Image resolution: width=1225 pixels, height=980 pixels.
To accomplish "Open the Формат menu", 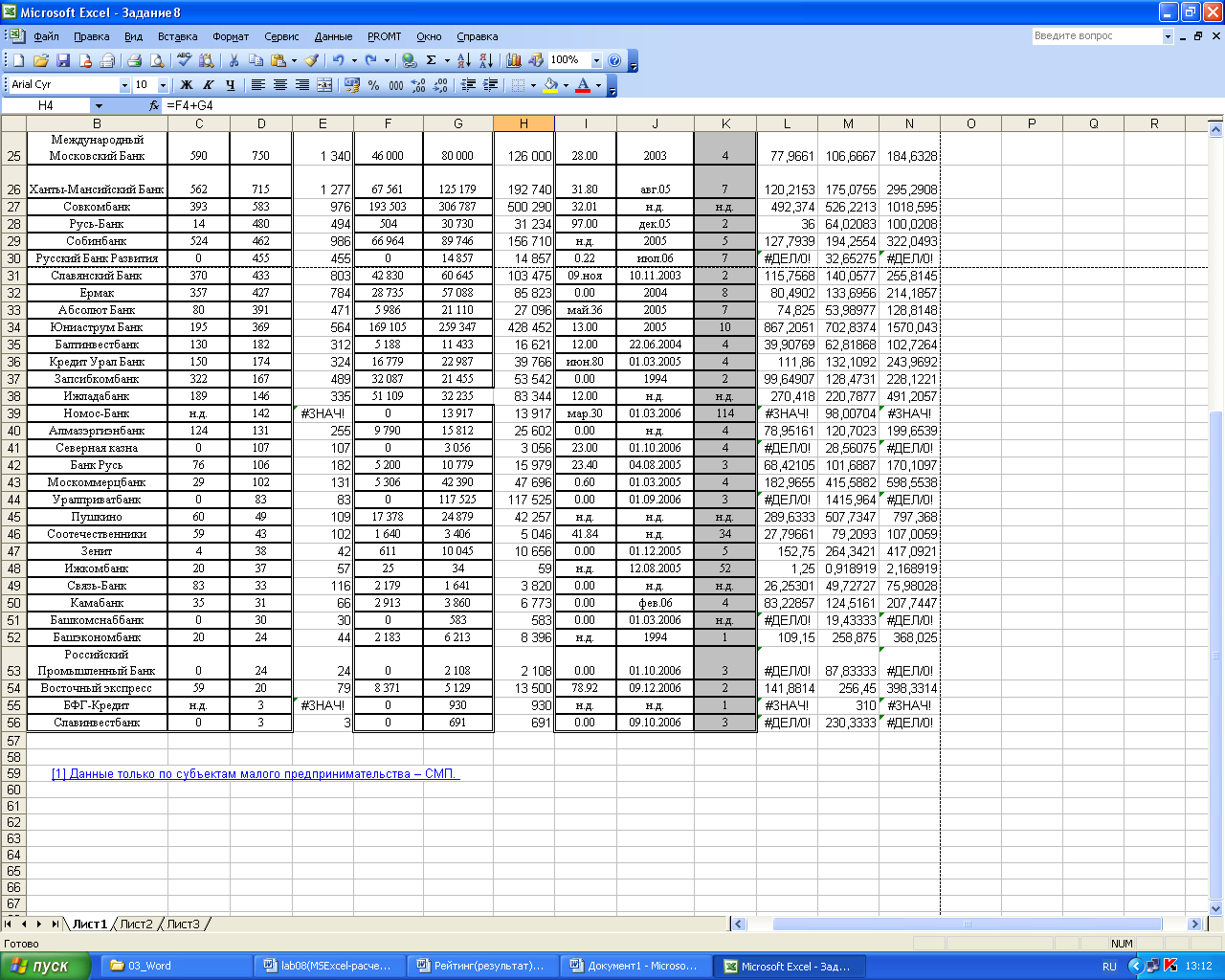I will click(231, 36).
